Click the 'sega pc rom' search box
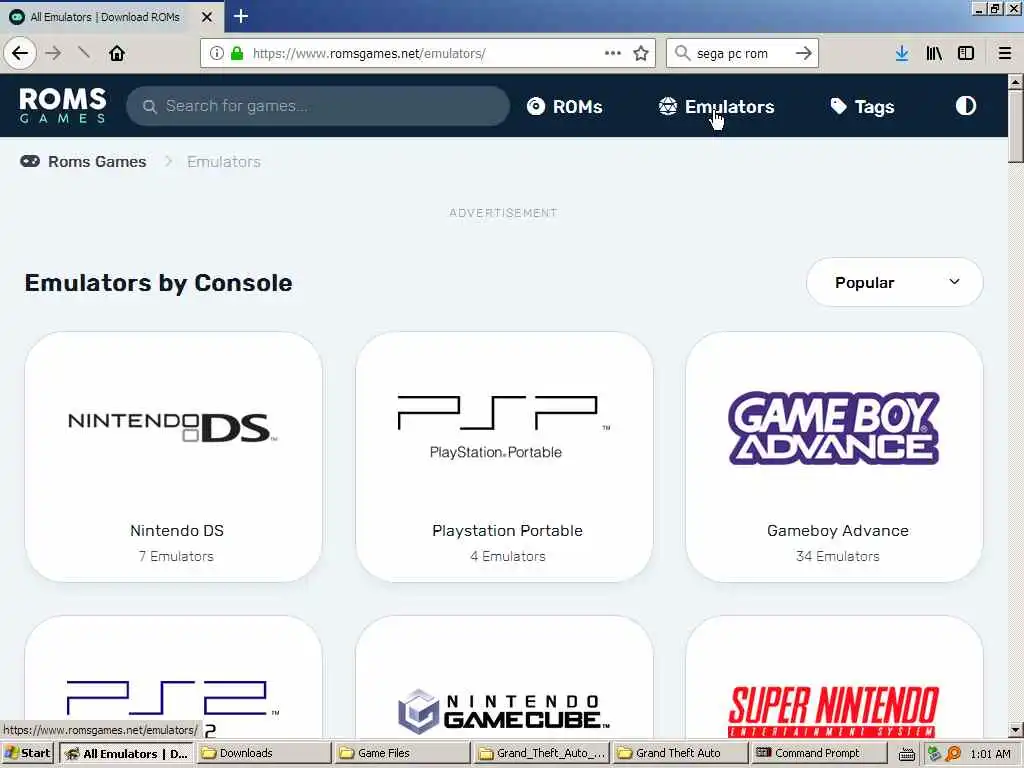The image size is (1024, 768). (x=741, y=53)
